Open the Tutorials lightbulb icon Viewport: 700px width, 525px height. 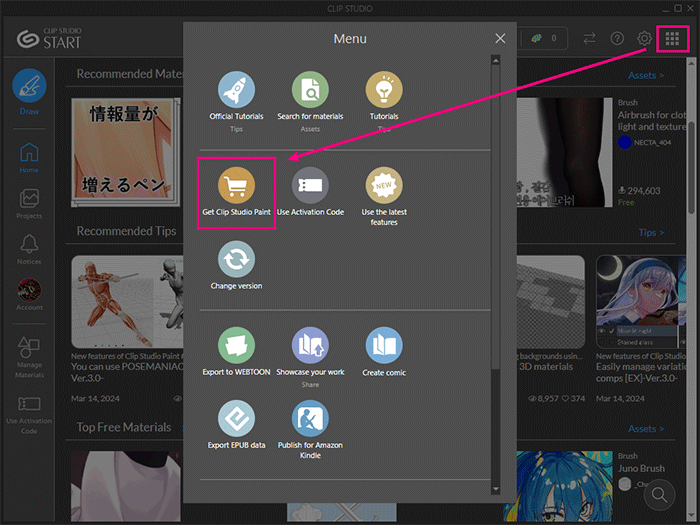pyautogui.click(x=384, y=91)
